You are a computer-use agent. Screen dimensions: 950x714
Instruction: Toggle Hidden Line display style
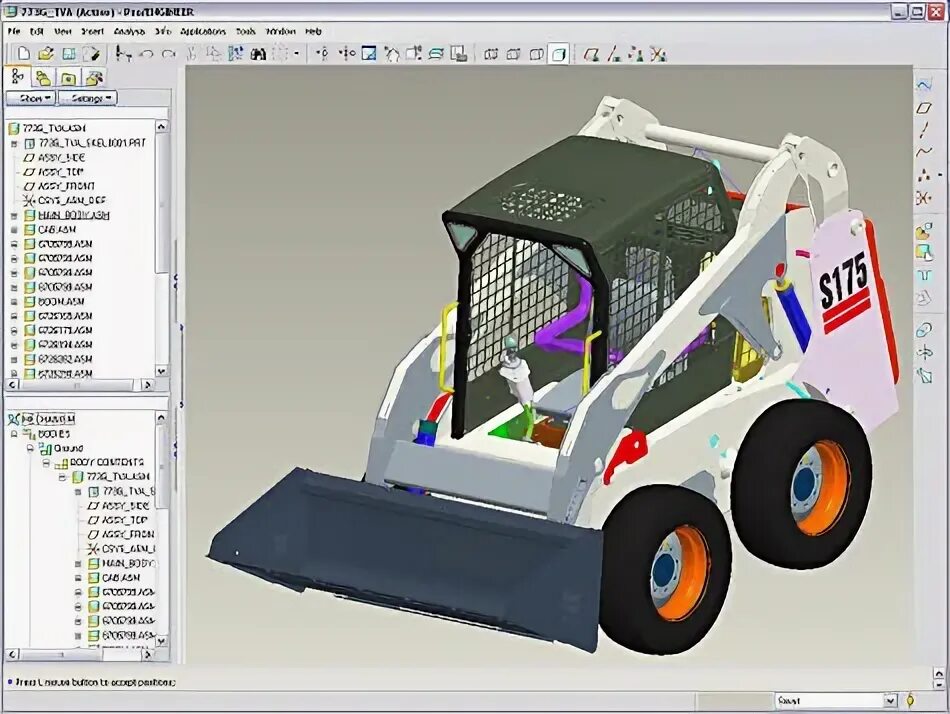(514, 55)
